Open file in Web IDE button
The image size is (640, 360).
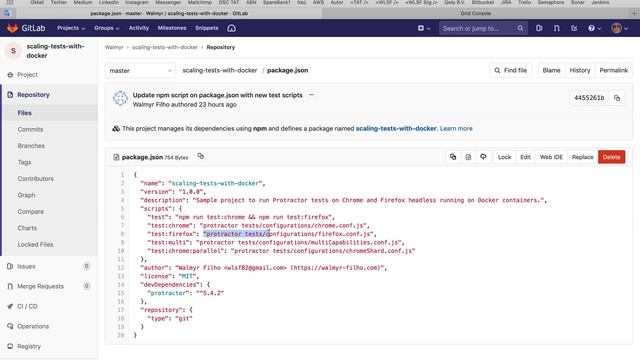(551, 157)
